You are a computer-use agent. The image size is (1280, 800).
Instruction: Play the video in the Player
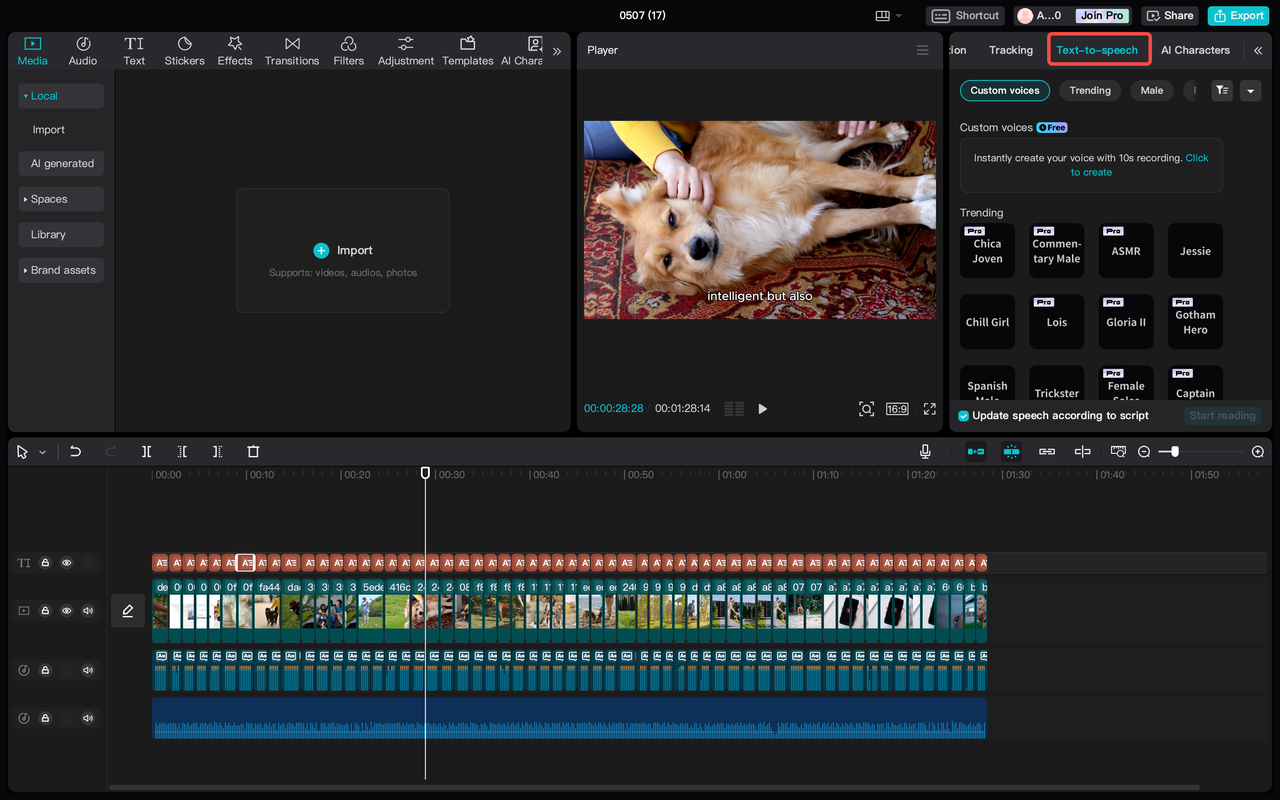762,409
